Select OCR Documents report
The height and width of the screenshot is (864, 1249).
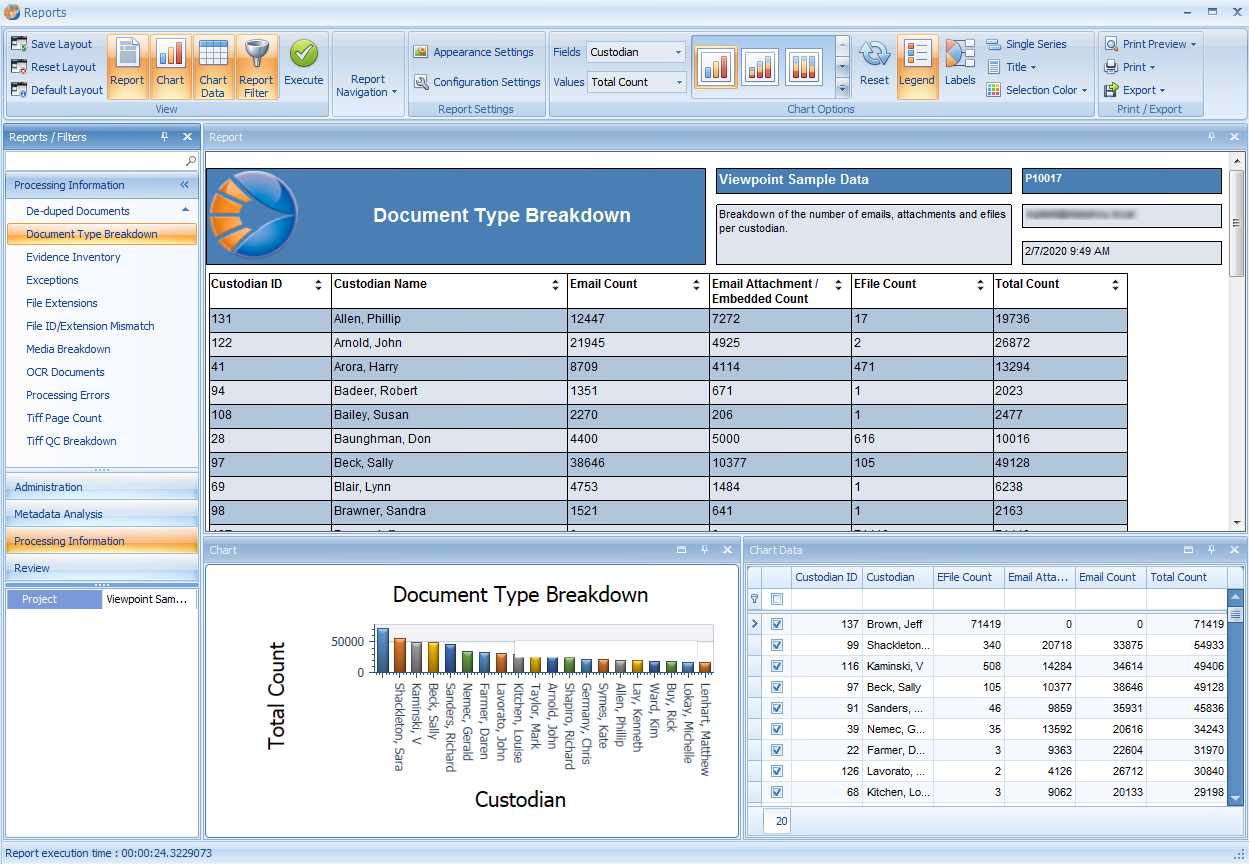[65, 372]
